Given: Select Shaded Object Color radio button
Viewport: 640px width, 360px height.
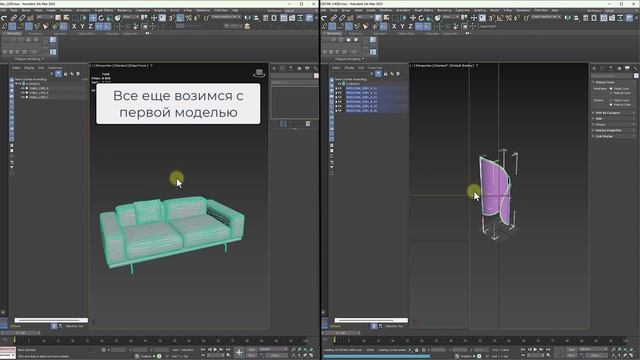Looking at the screenshot, I should coord(611,100).
